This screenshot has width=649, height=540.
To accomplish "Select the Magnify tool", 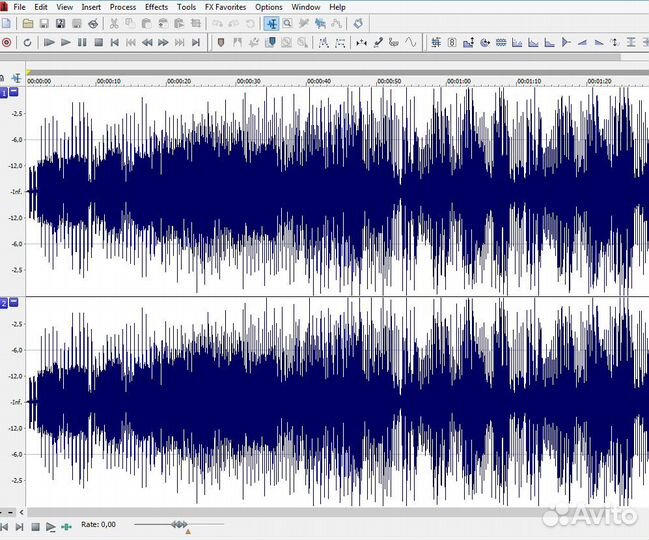I will click(288, 22).
